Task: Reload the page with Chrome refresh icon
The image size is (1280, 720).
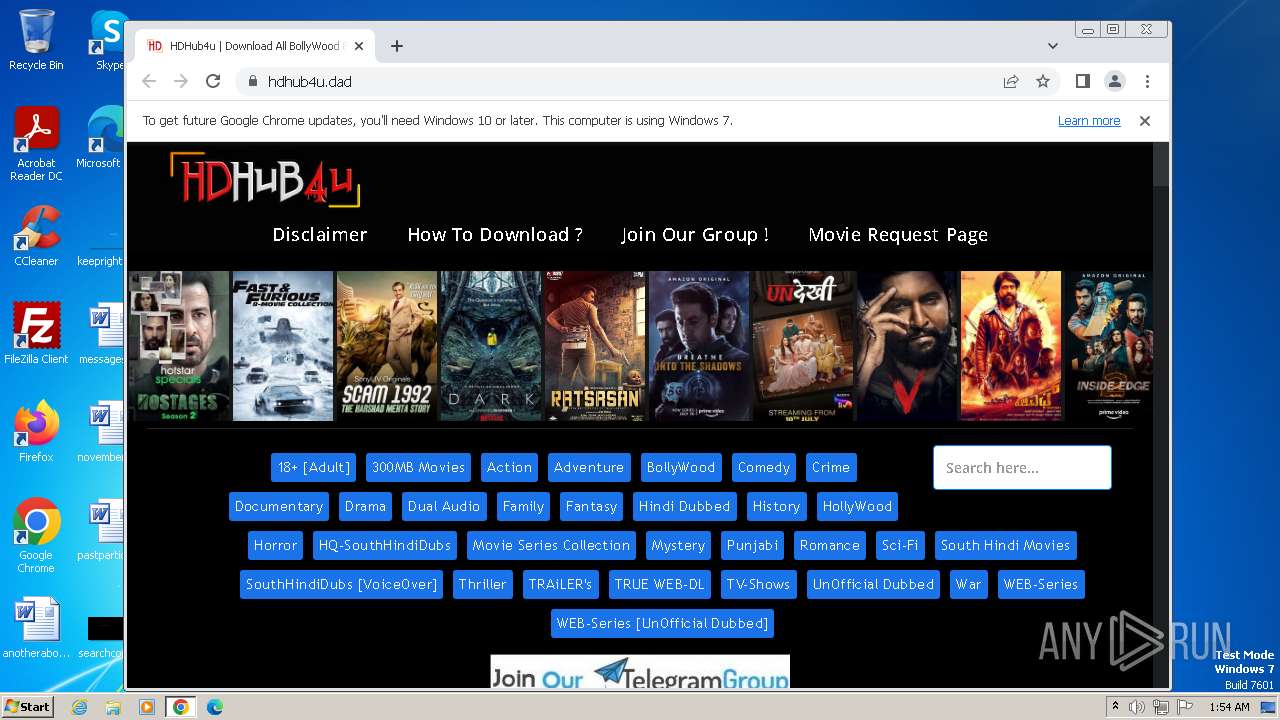Action: (x=213, y=82)
